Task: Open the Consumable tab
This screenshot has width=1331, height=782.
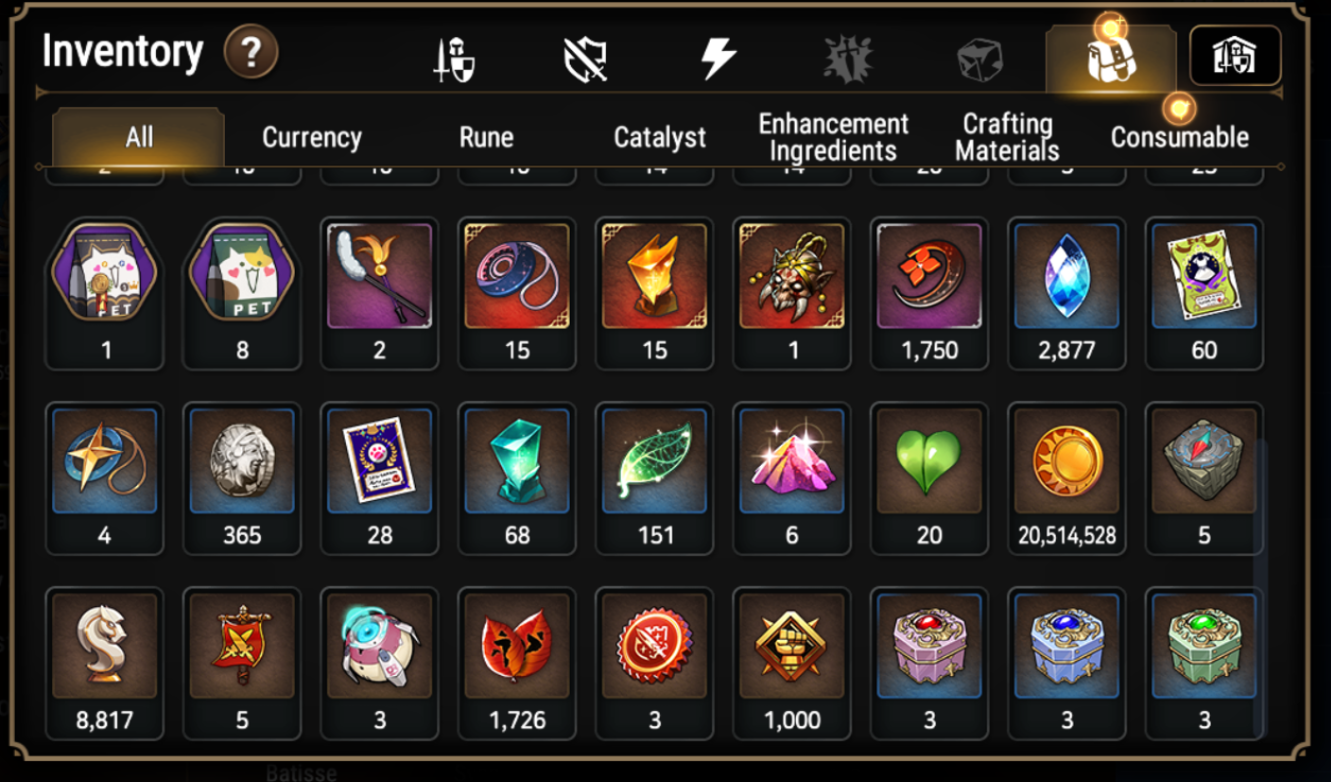Action: (1179, 137)
